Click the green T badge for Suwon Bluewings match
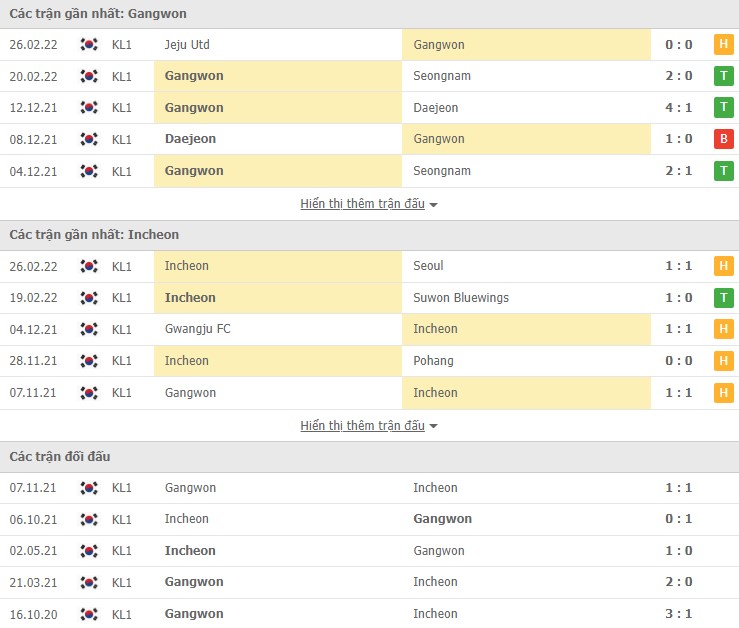 pos(723,298)
